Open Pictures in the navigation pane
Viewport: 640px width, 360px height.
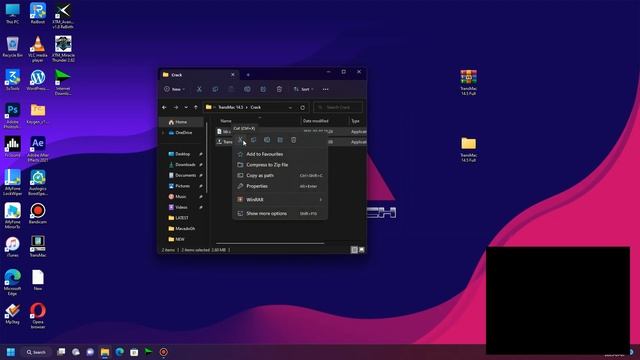coord(182,186)
